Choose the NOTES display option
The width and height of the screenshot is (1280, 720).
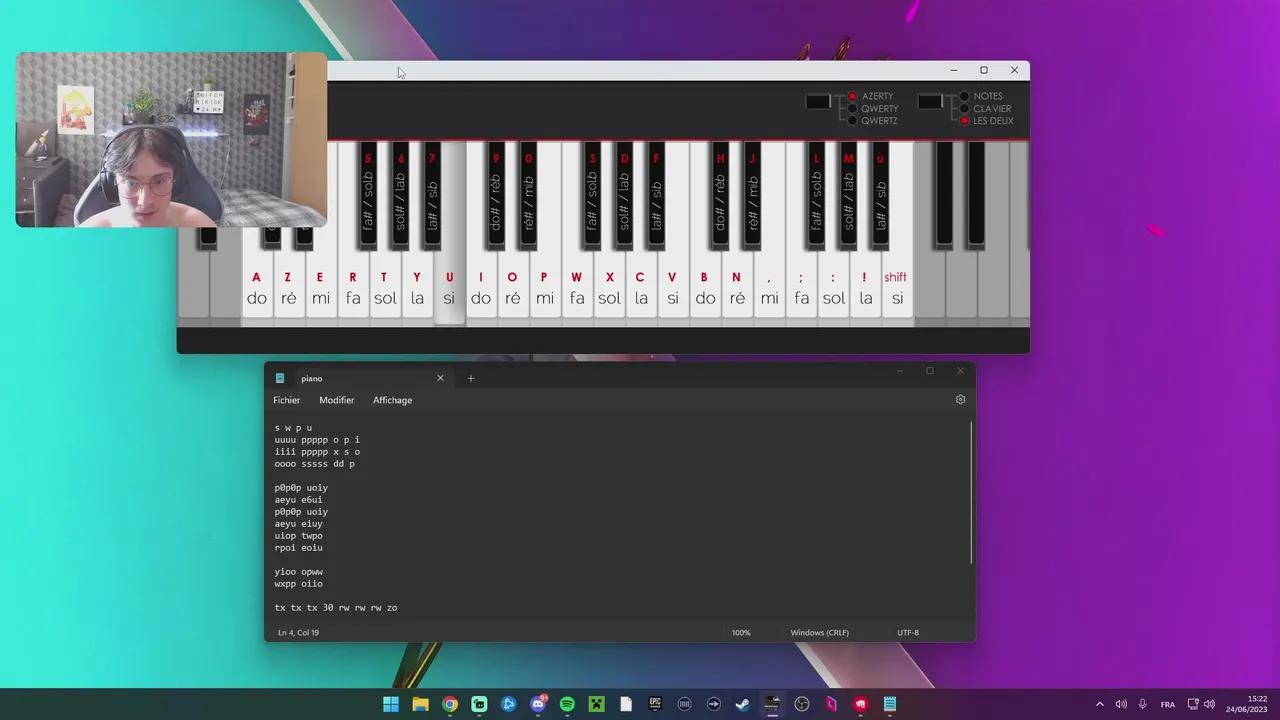pyautogui.click(x=965, y=97)
